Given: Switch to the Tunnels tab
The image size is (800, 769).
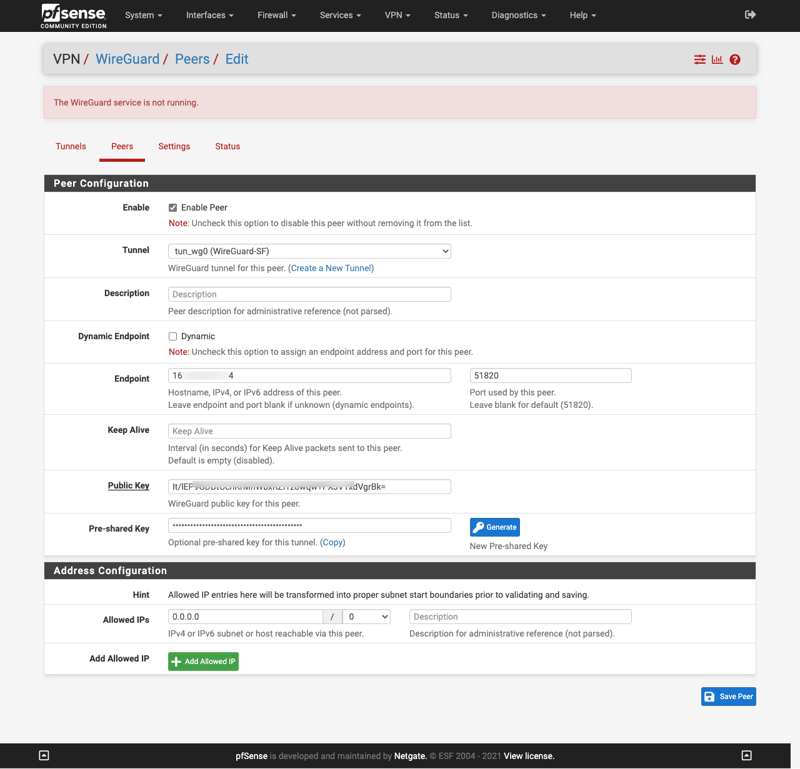Looking at the screenshot, I should [70, 146].
